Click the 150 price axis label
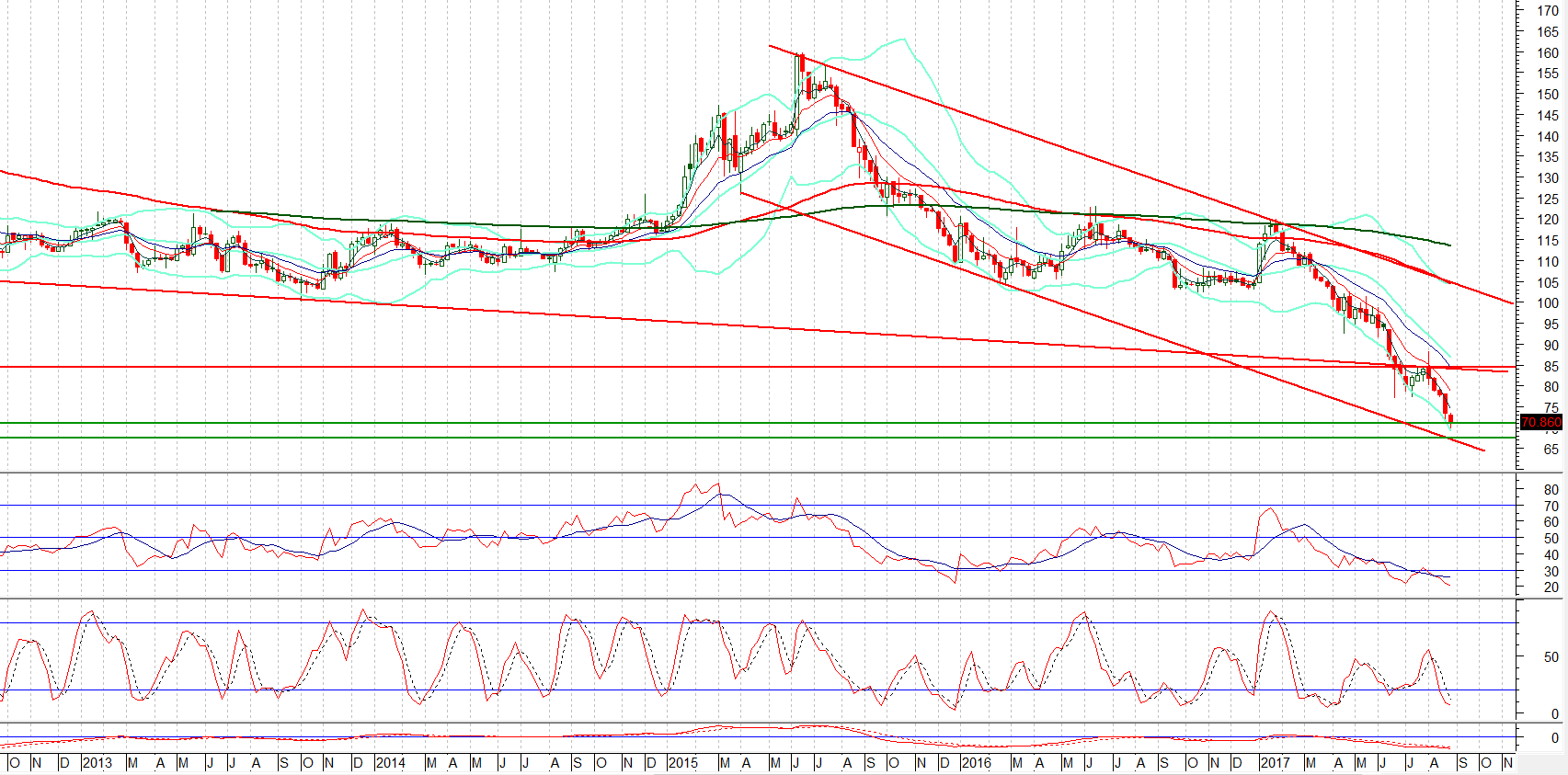The width and height of the screenshot is (1568, 775). click(x=1548, y=95)
